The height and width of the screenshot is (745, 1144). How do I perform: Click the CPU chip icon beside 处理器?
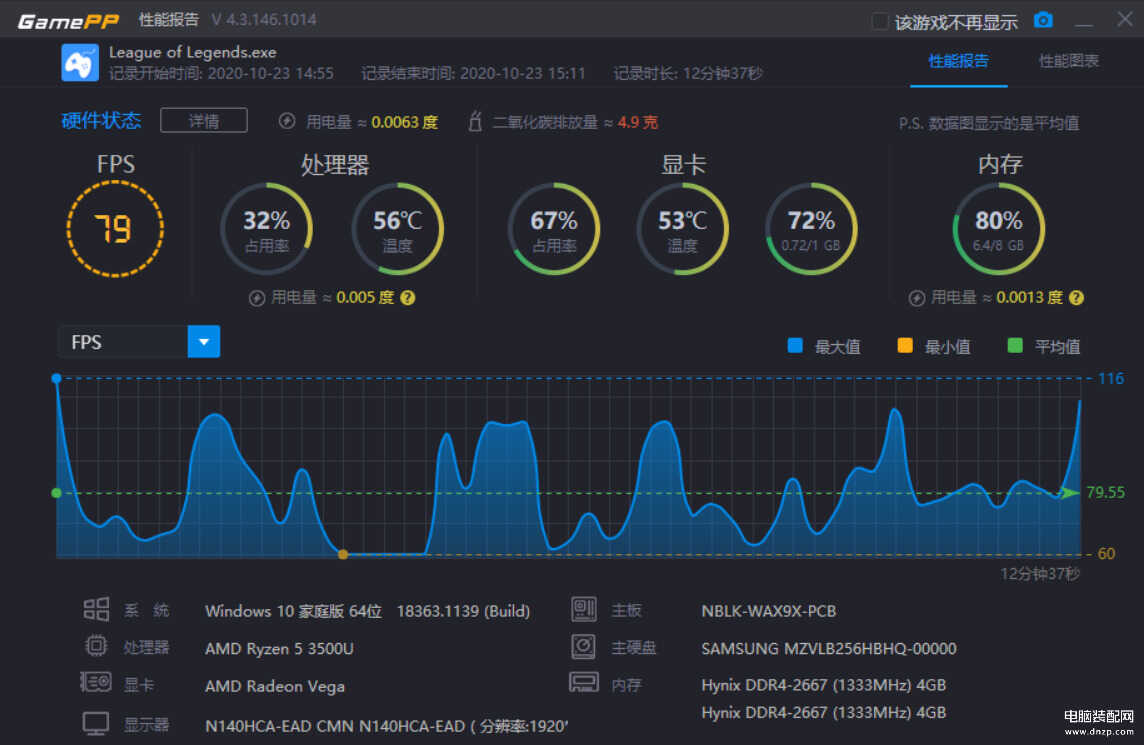pos(96,646)
